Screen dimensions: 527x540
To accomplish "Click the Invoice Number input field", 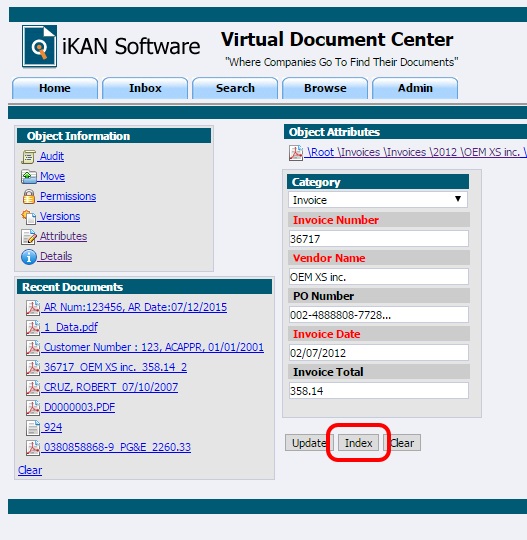I will tap(379, 239).
